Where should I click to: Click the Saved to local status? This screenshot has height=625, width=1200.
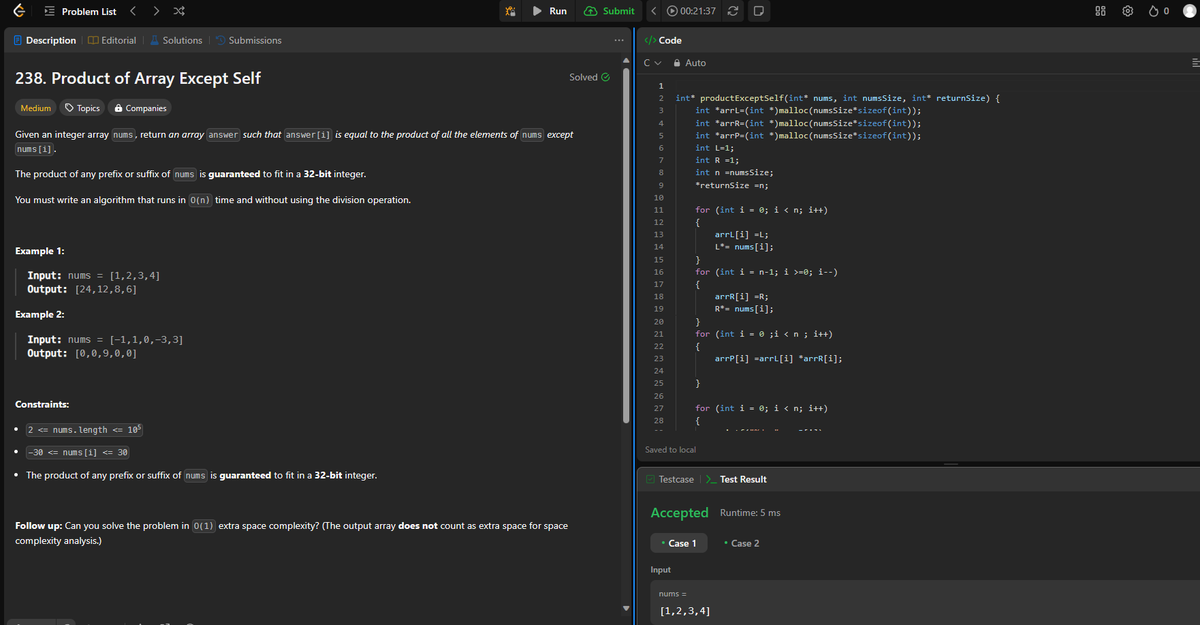point(671,450)
